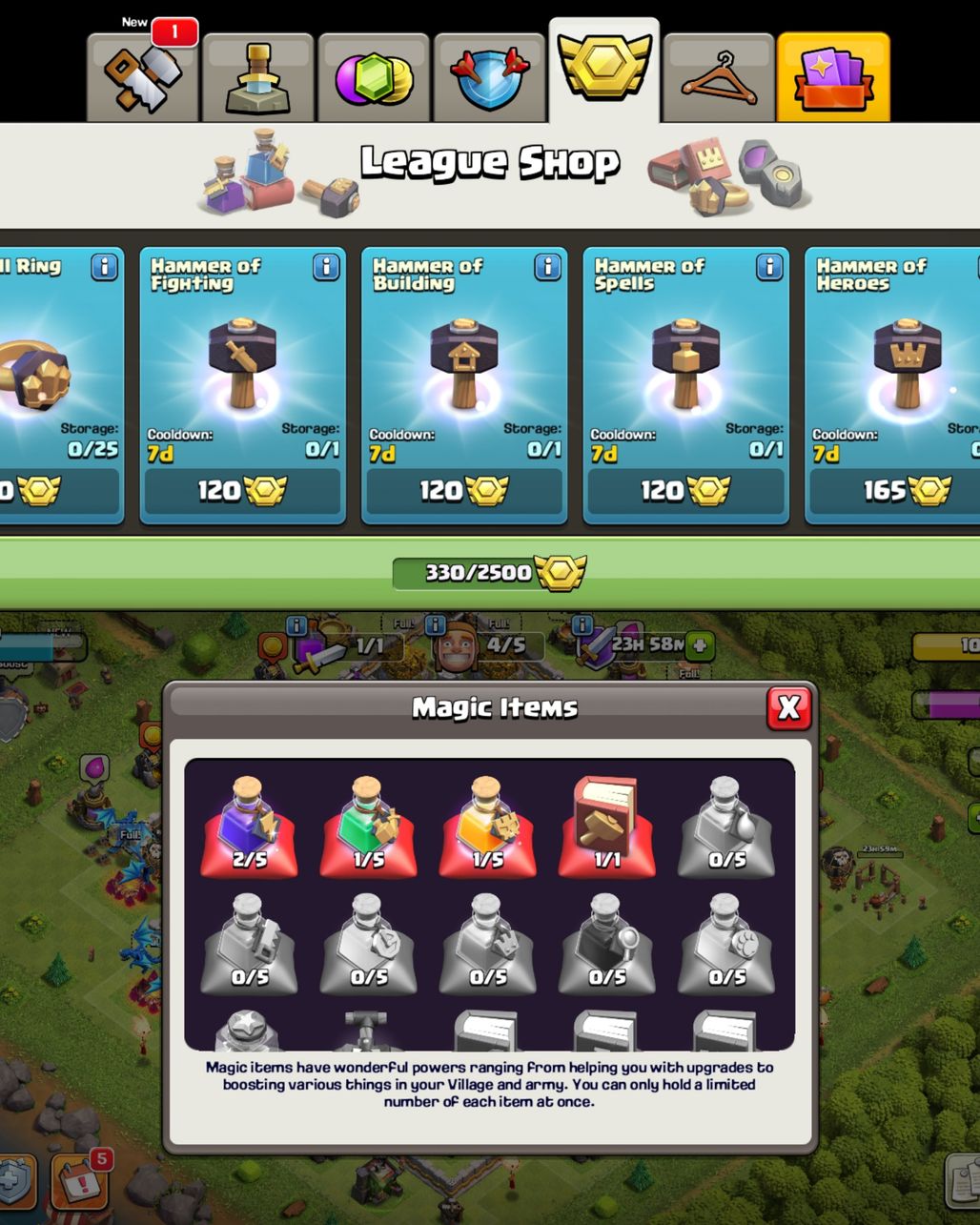Select the Book of Building showing 1/1
Screen dimensions: 980x1225
(x=606, y=827)
